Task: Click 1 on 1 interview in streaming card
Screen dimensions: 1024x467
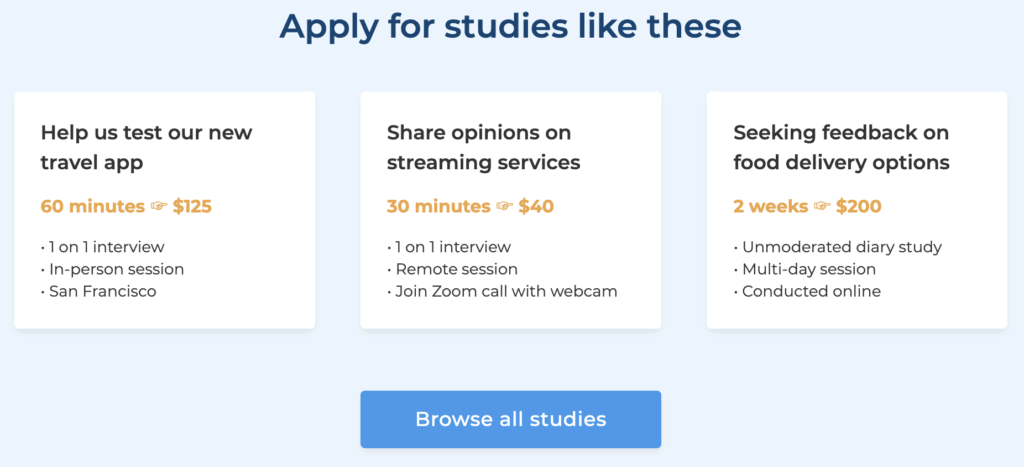Action: point(449,247)
